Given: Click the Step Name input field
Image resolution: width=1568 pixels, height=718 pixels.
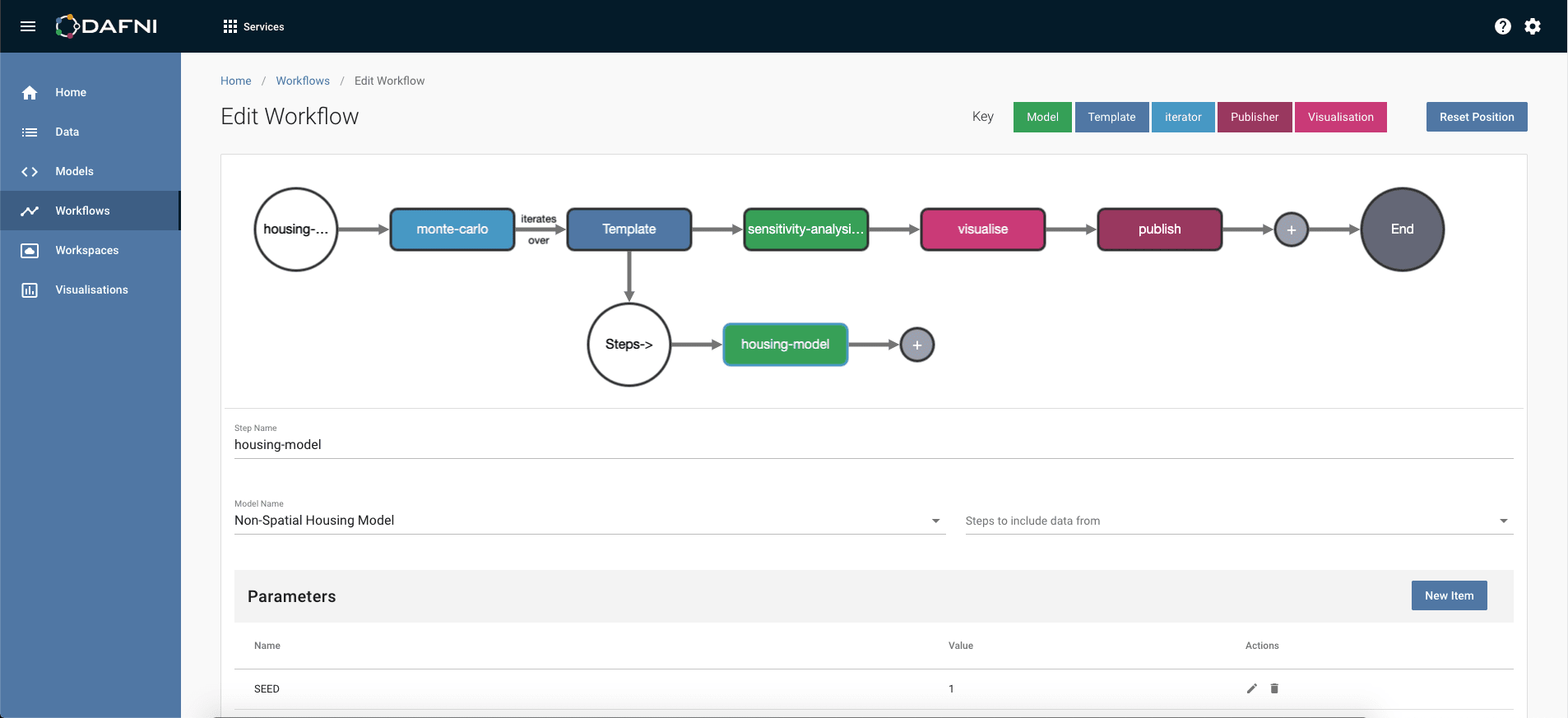Looking at the screenshot, I should click(873, 444).
